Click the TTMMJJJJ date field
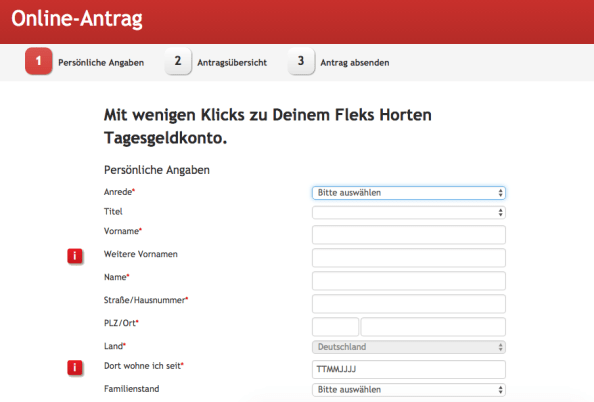 pyautogui.click(x=409, y=369)
